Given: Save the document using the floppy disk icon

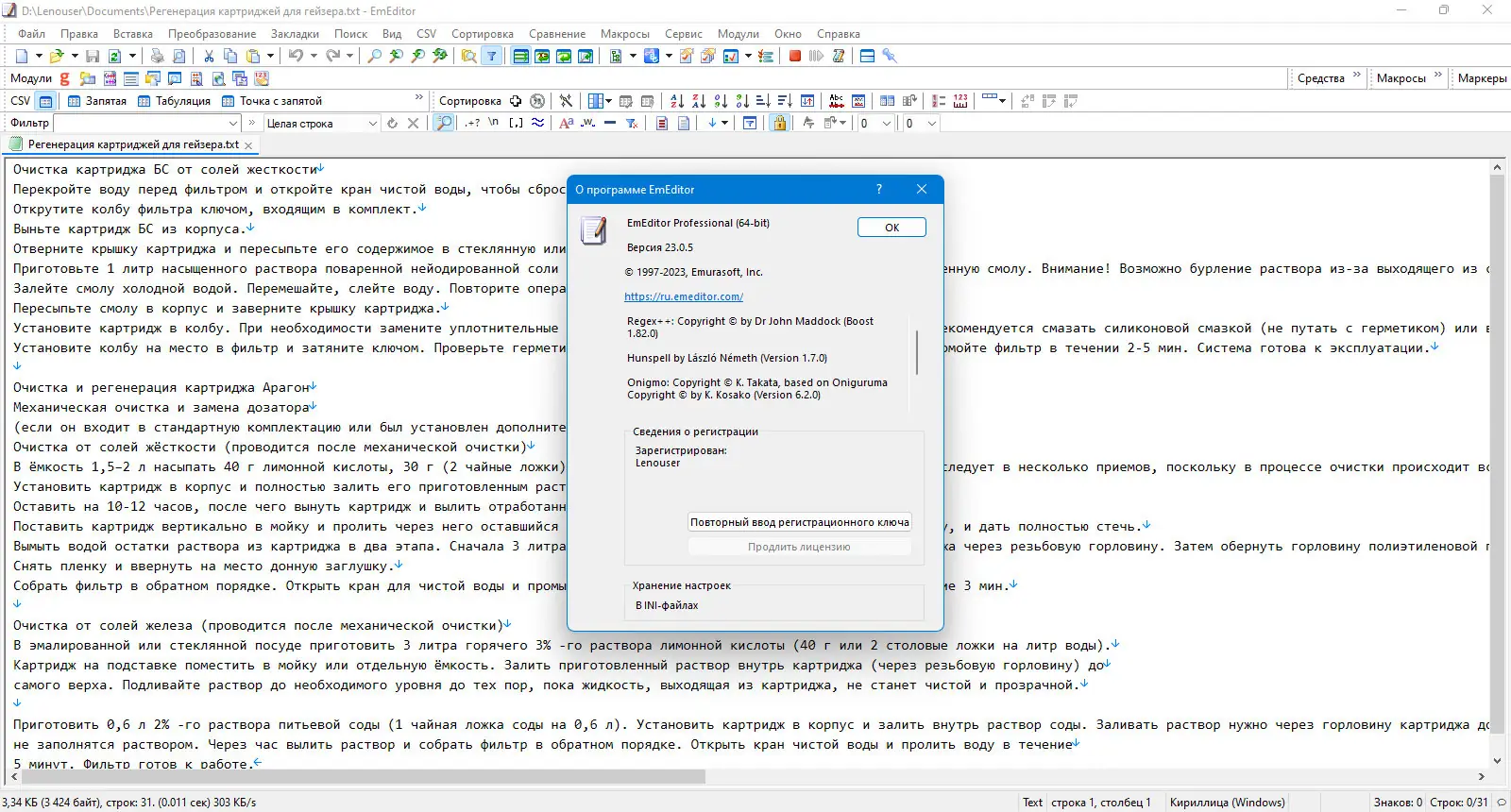Looking at the screenshot, I should (93, 56).
